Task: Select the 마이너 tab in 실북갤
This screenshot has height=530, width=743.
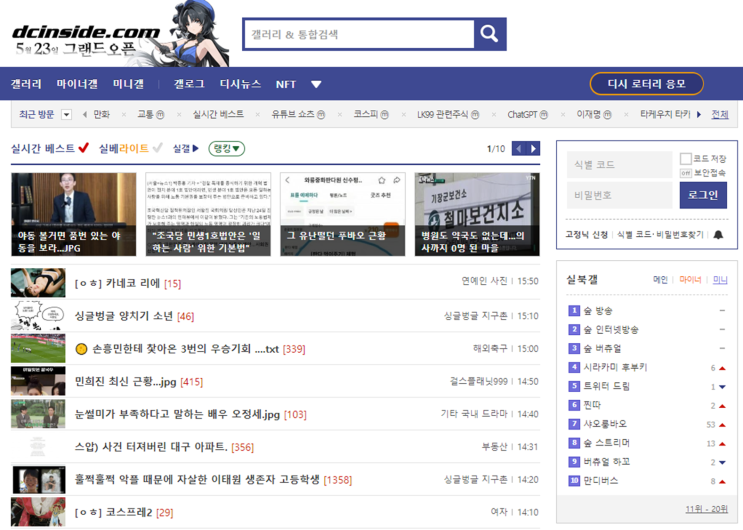Action: tap(690, 280)
